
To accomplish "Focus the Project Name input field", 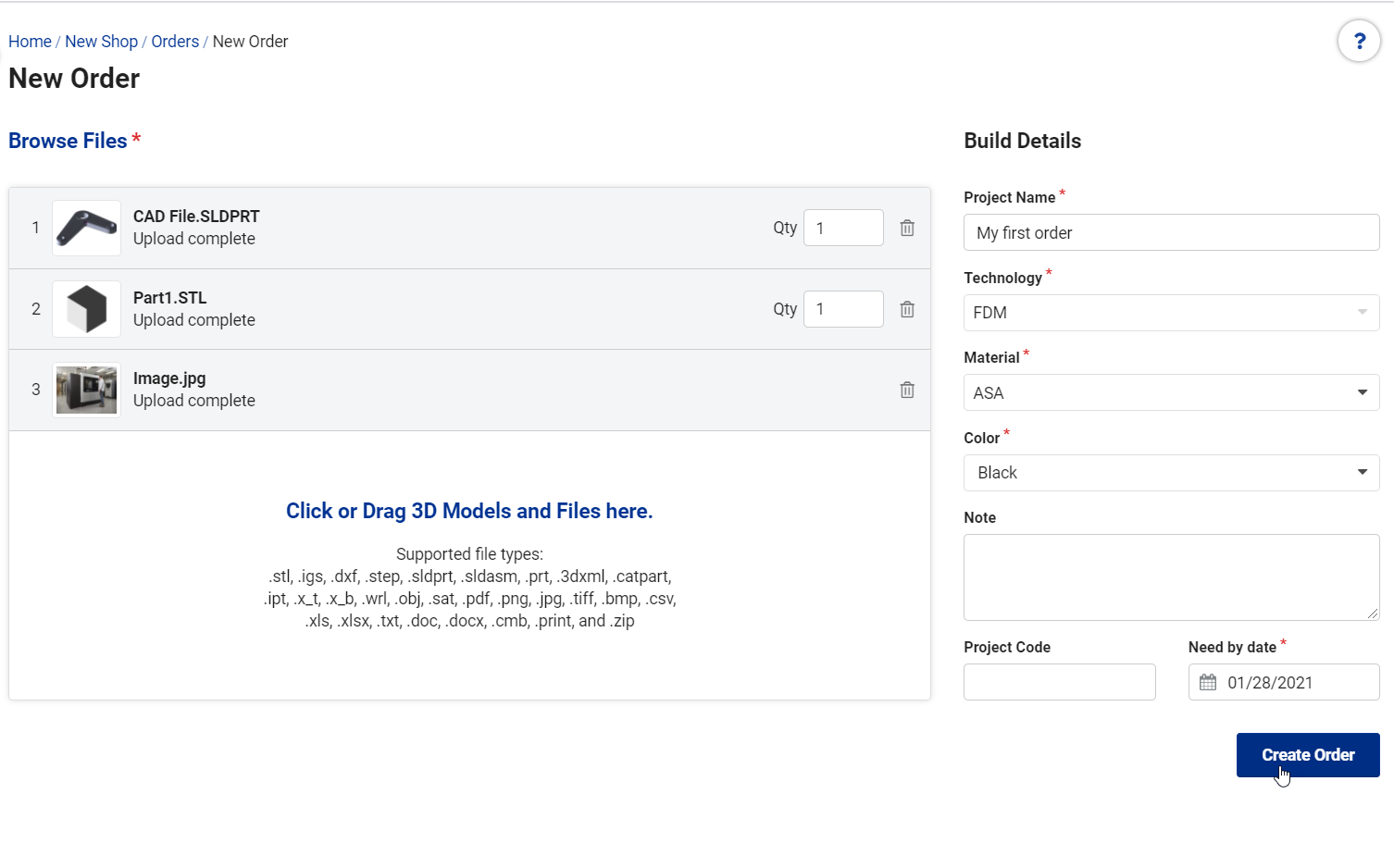I will [1171, 232].
